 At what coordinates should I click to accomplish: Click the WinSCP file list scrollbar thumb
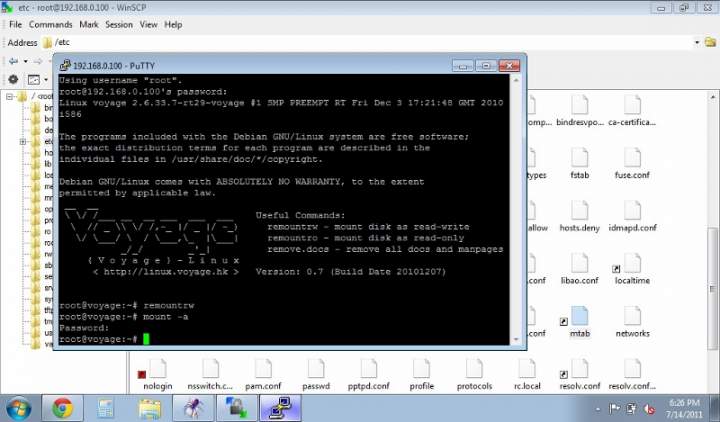point(713,287)
